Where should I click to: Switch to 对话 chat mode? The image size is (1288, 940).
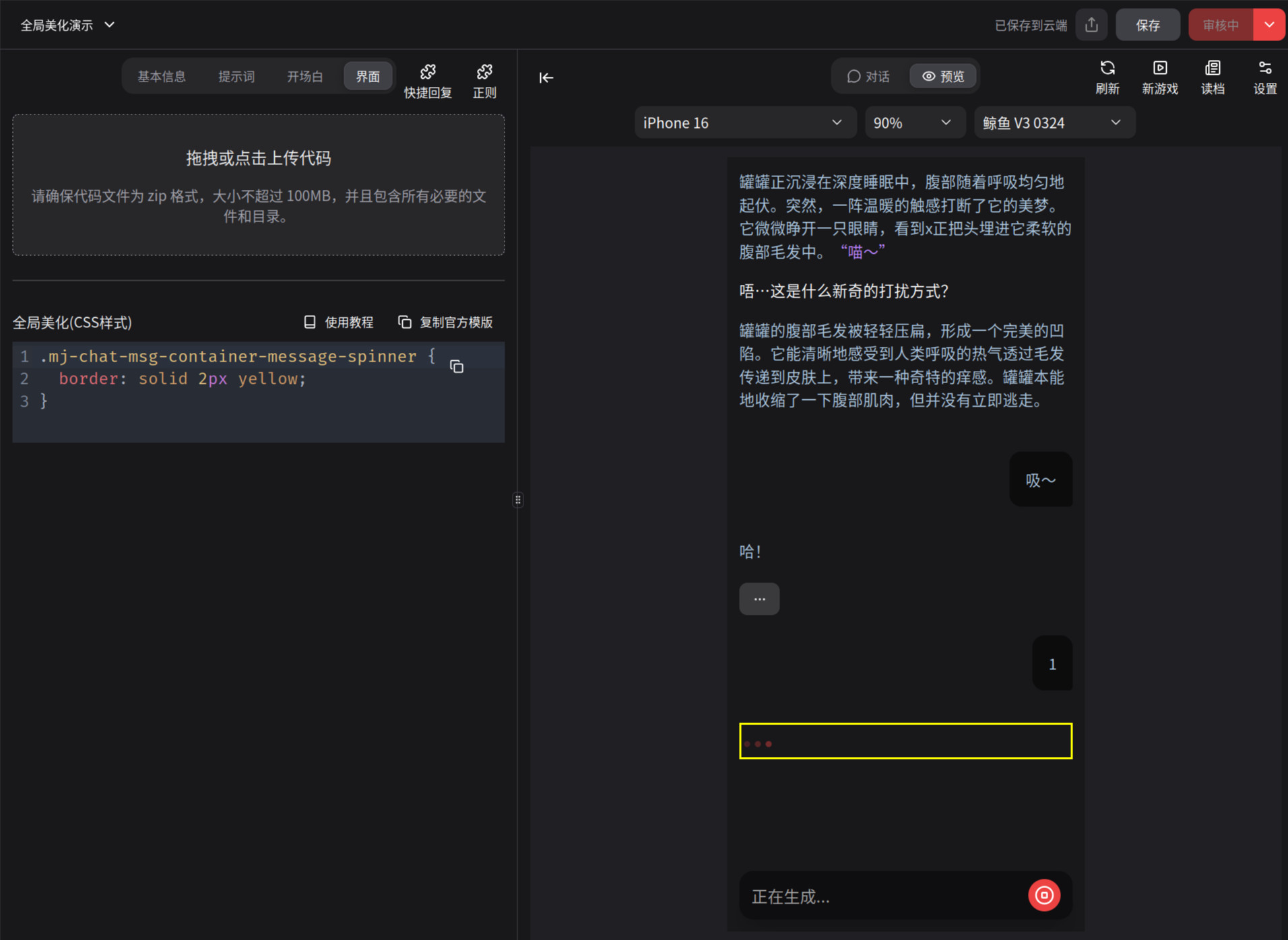(868, 76)
